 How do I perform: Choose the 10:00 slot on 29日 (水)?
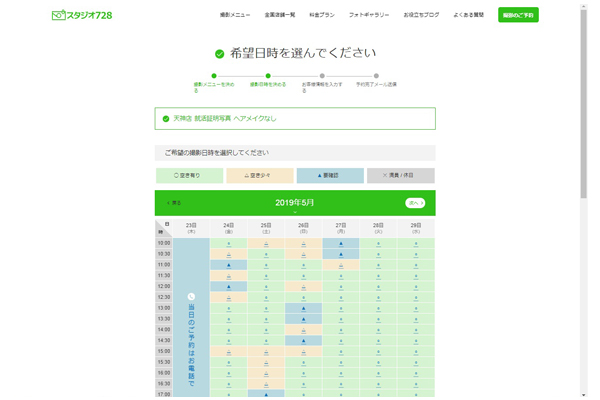[x=416, y=243]
